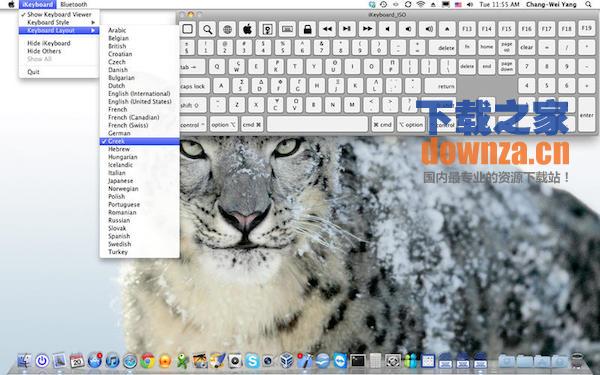Click the spacebar on the virtual keyboard
Image resolution: width=600 pixels, height=375 pixels.
pyautogui.click(x=317, y=124)
